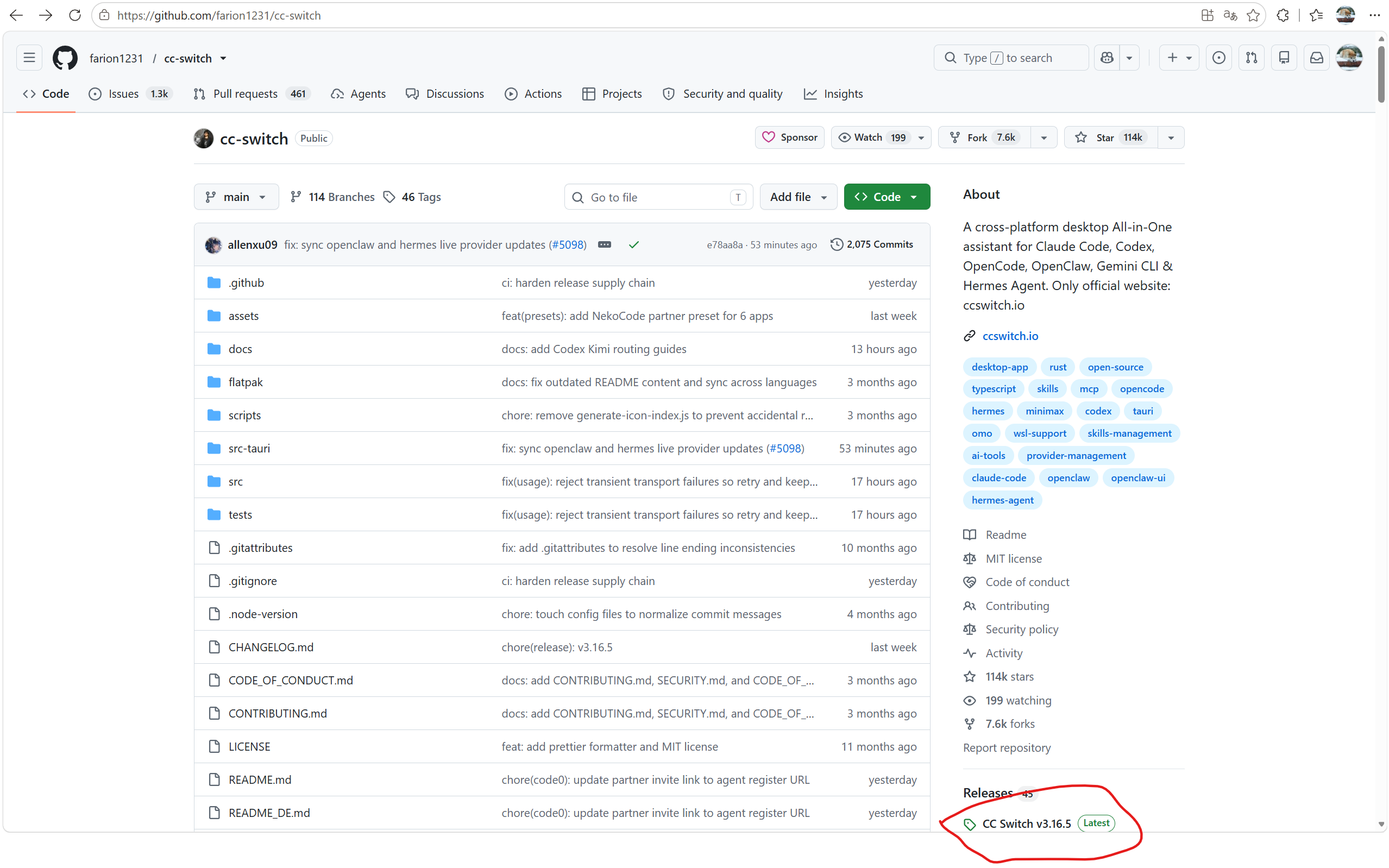Image resolution: width=1389 pixels, height=868 pixels.
Task: Open the browser extensions puzzle icon
Action: tap(1284, 16)
